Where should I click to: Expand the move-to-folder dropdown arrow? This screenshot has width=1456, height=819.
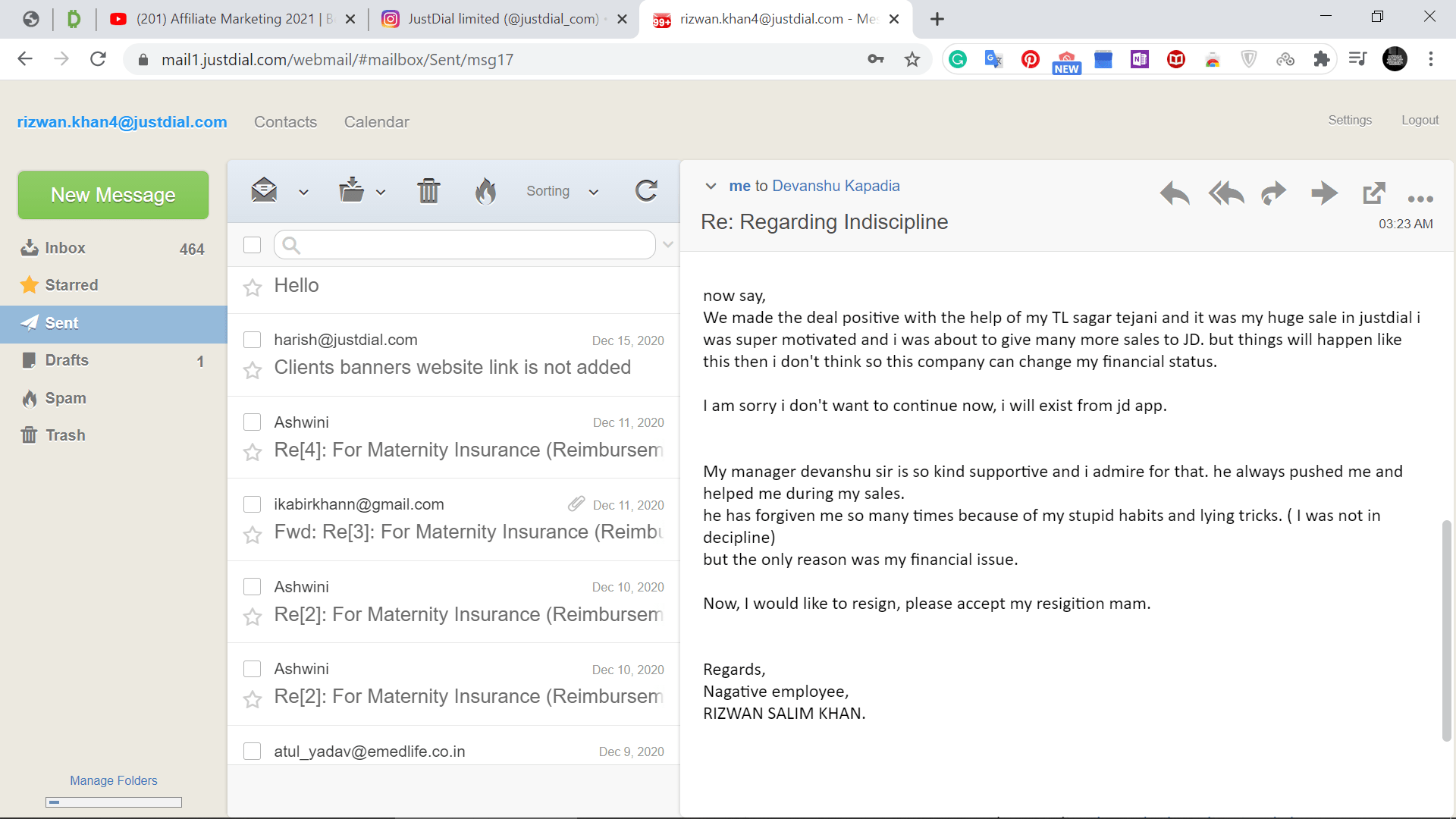coord(381,193)
